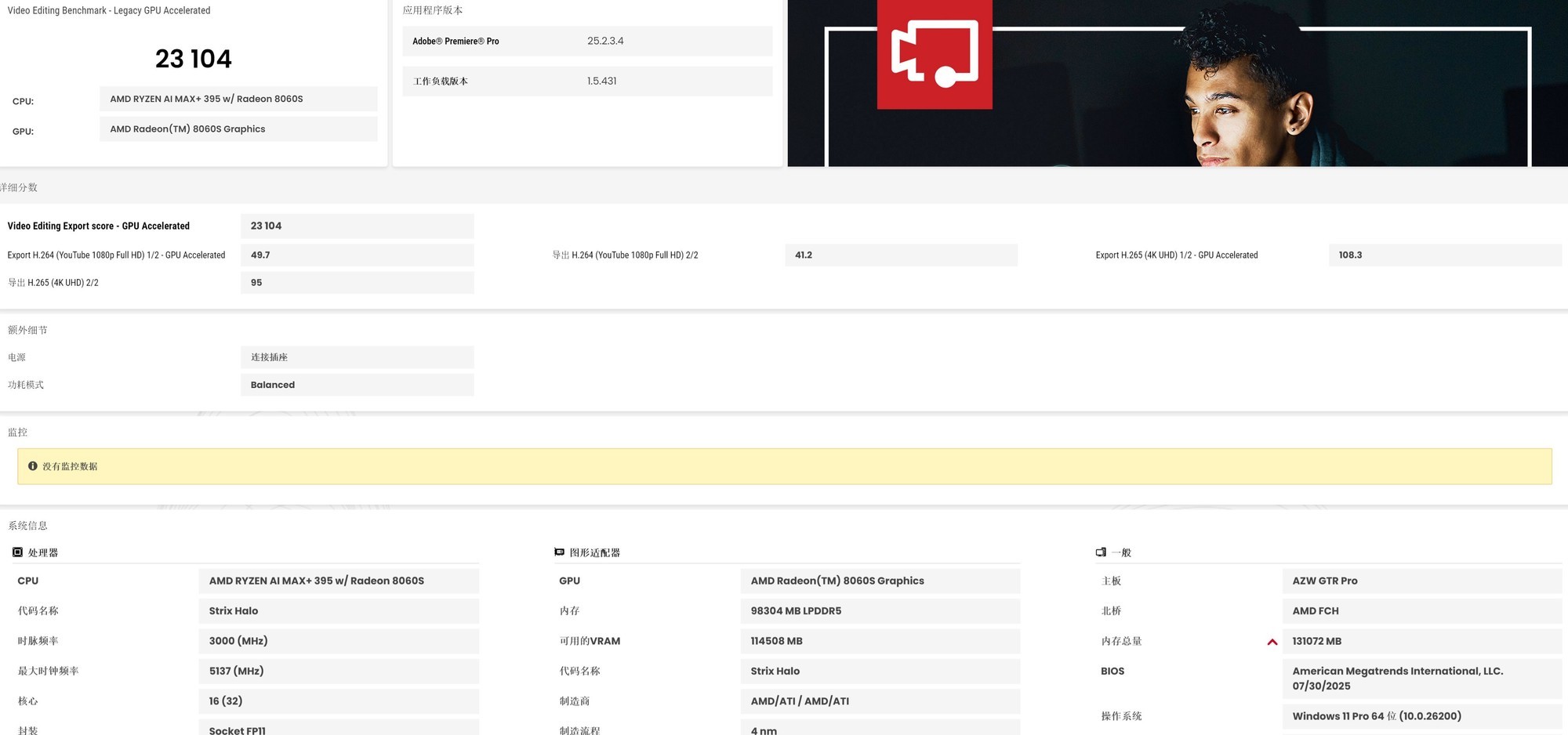The image size is (1568, 735).
Task: Click the Export H.264 1/2 score 49.7
Action: click(260, 255)
